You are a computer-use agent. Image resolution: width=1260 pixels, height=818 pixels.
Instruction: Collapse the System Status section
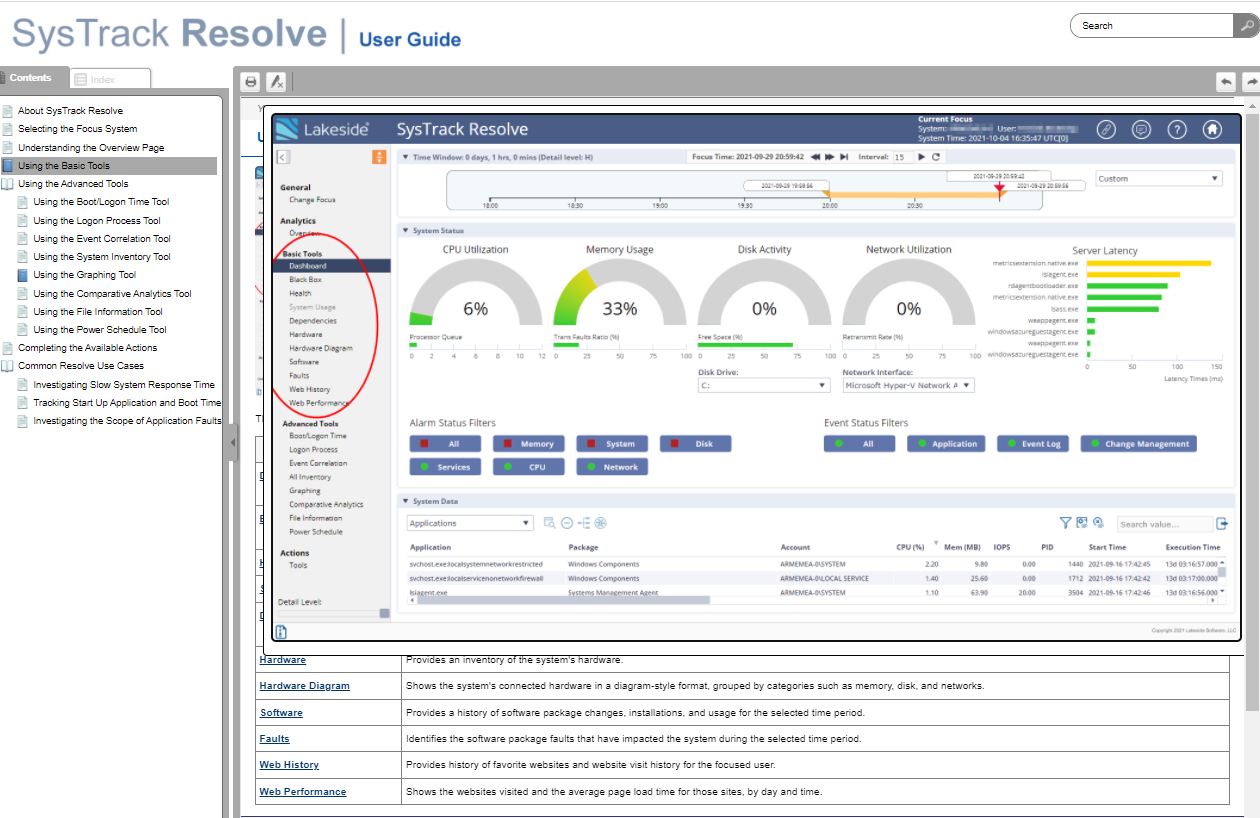404,231
